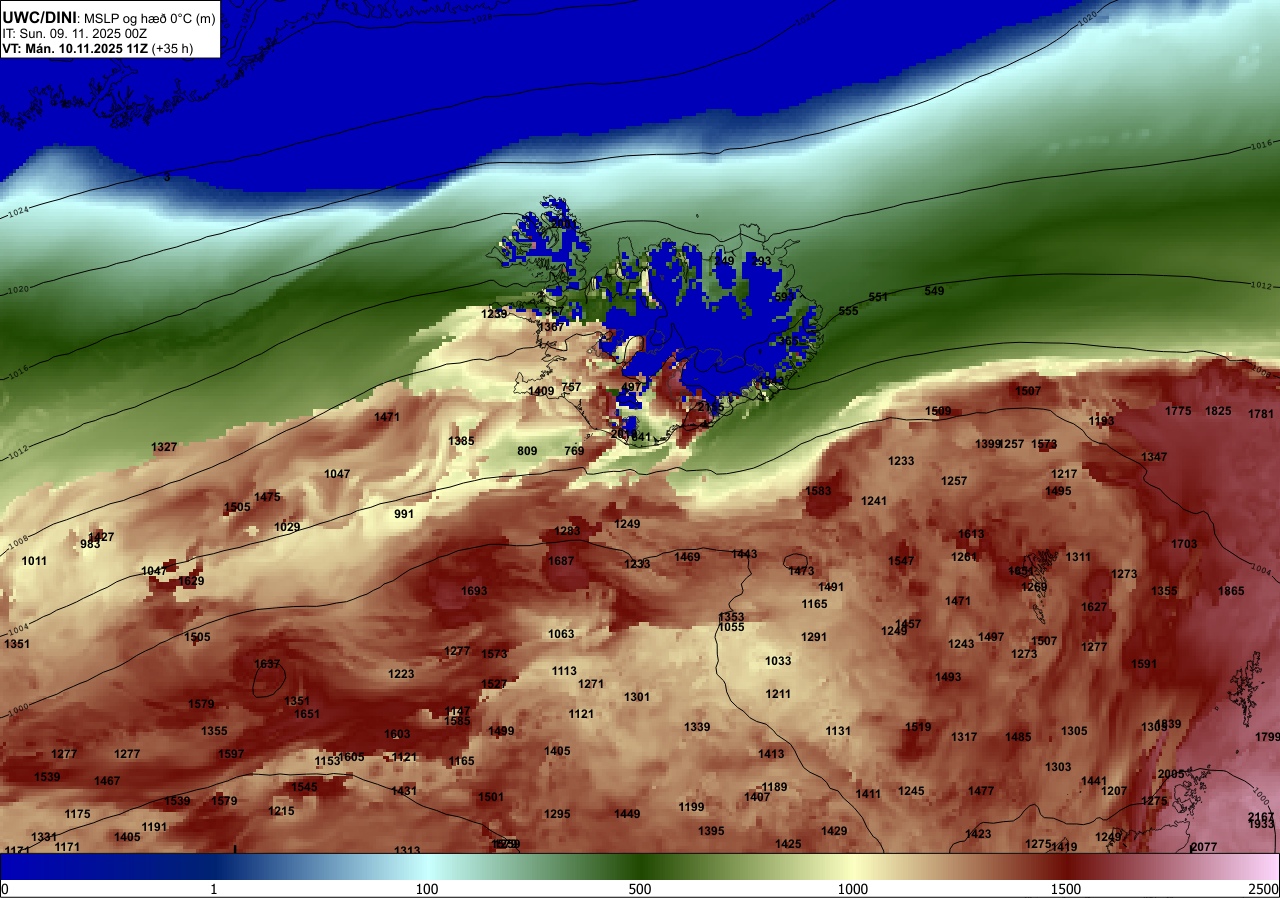Viewport: 1280px width, 898px height.
Task: Click the 0 label on the color legend
Action: coord(4,889)
